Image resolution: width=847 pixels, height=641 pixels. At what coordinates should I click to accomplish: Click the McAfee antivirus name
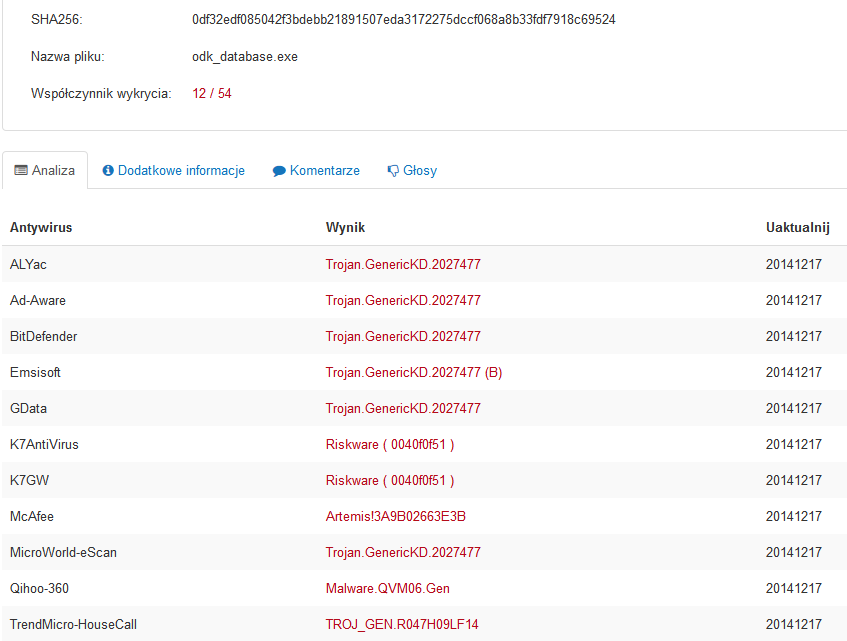32,516
